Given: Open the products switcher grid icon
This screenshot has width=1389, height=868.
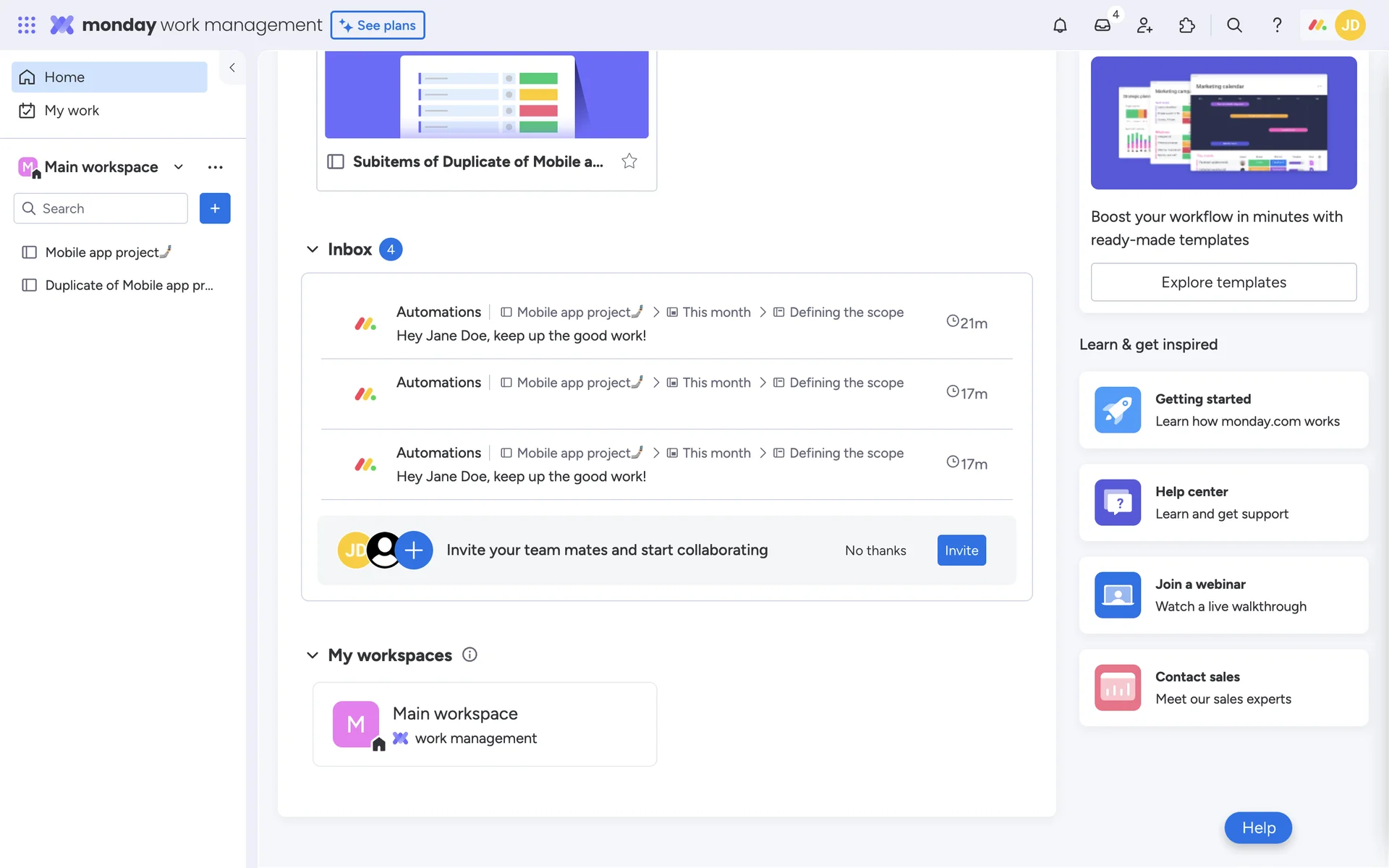Looking at the screenshot, I should tap(27, 25).
